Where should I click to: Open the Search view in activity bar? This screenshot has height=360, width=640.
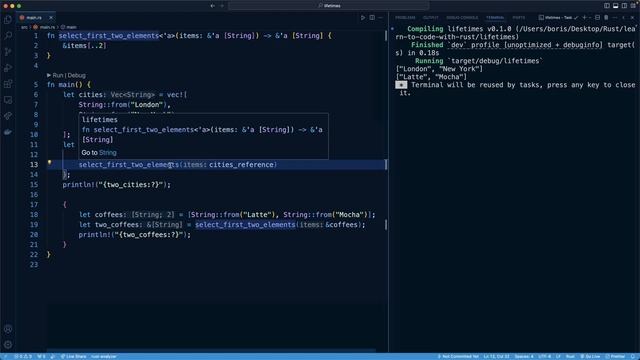(8, 36)
